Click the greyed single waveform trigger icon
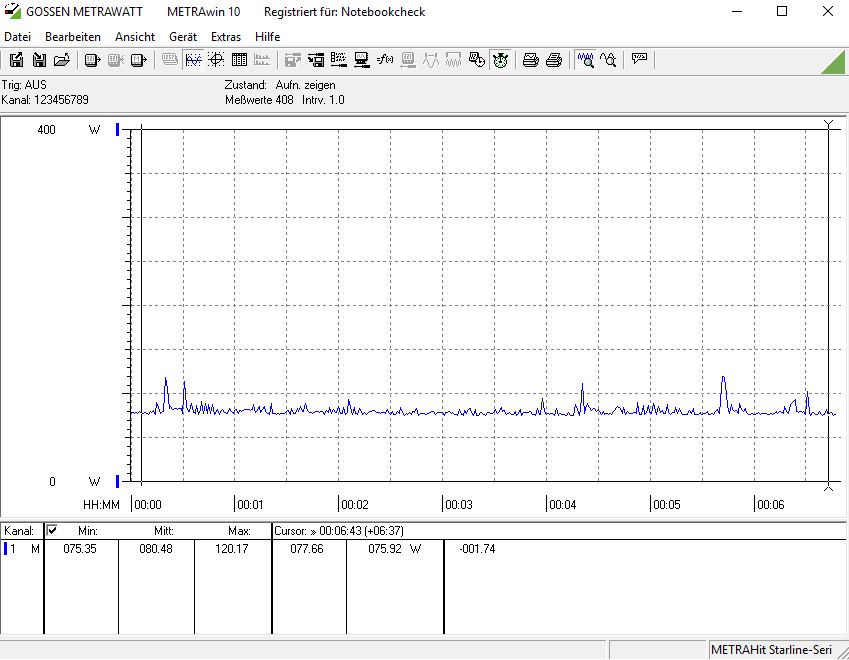 (x=431, y=60)
